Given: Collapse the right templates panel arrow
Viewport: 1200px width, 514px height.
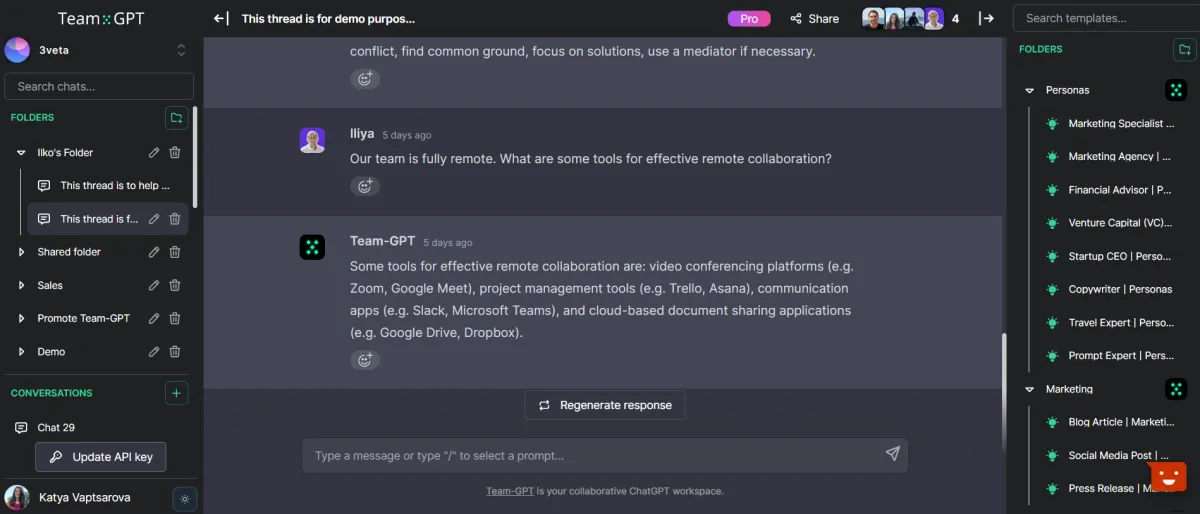Looking at the screenshot, I should [x=986, y=18].
